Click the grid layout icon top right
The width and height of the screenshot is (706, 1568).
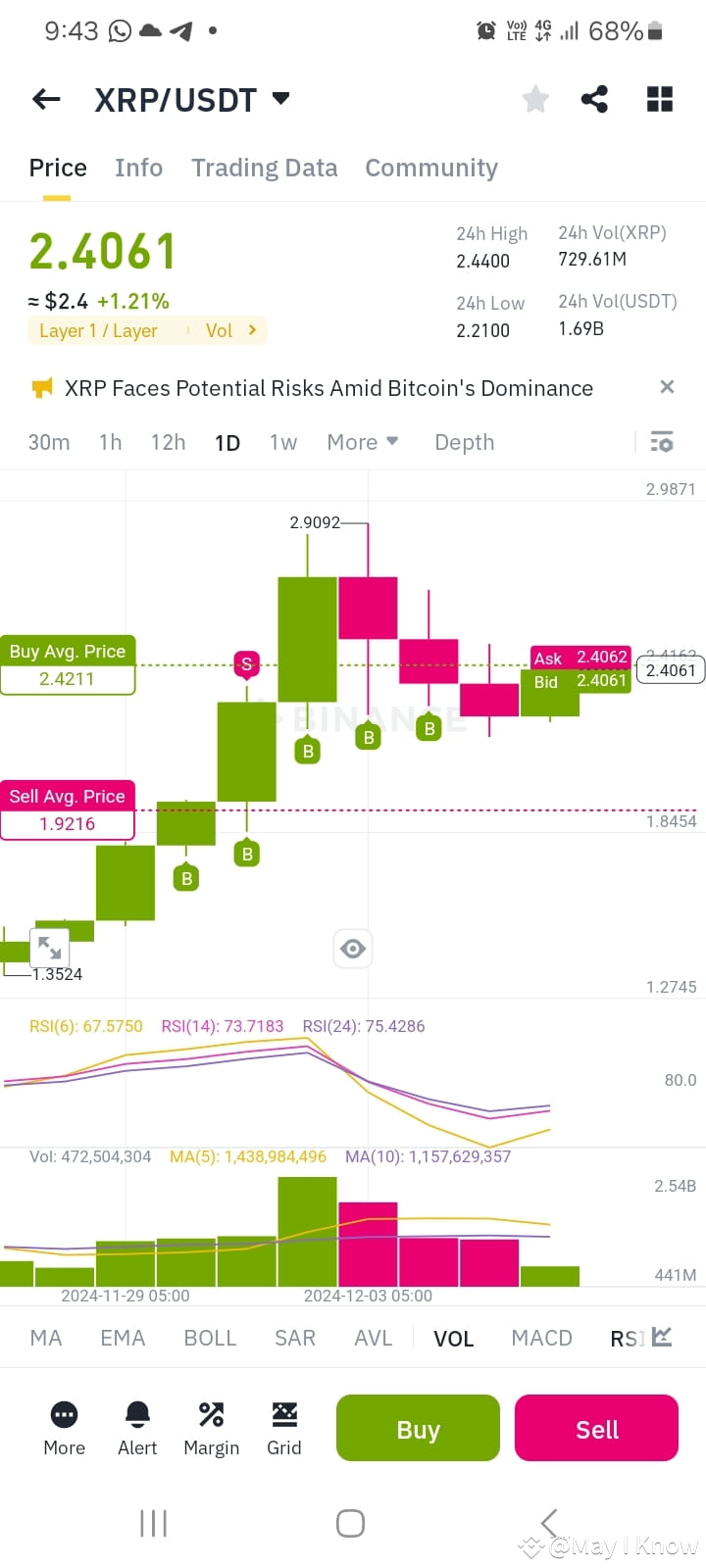click(x=659, y=98)
